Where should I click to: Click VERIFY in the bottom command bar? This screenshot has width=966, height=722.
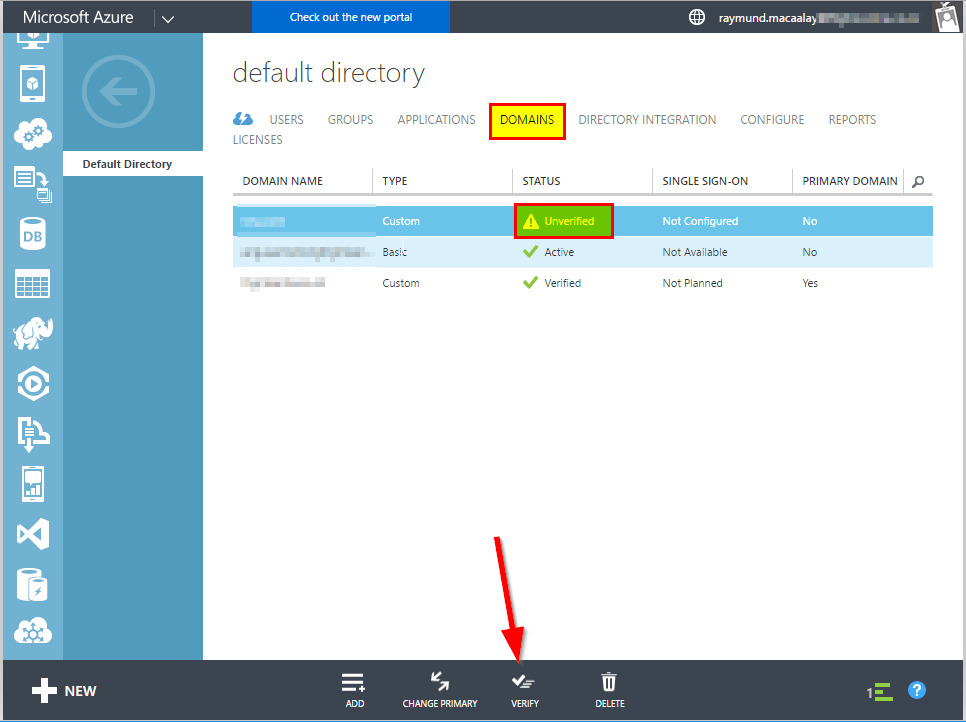pos(524,690)
